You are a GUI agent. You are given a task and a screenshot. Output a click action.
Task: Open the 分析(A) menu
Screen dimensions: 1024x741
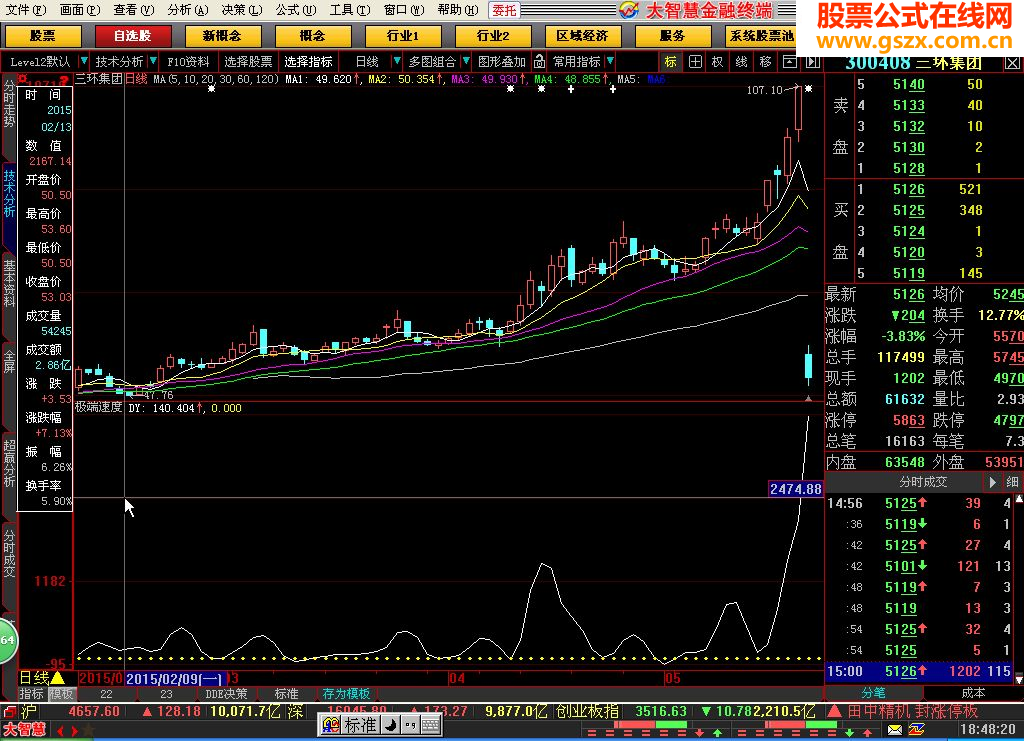187,9
